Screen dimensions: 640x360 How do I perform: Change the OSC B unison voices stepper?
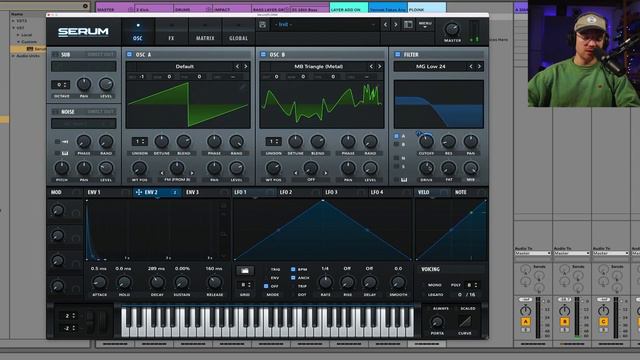(273, 142)
